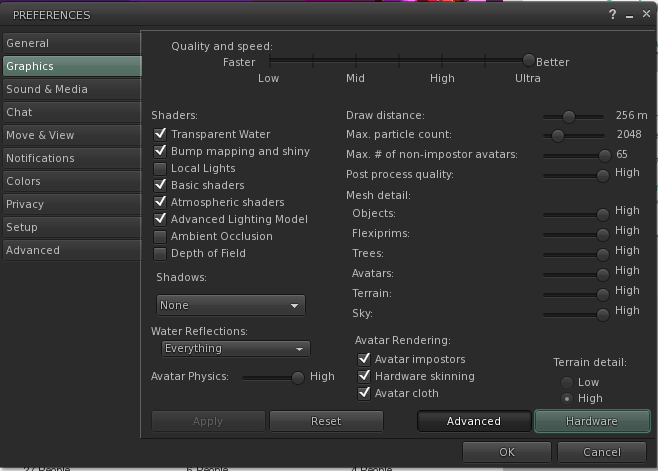
Task: Expand the Water Reflections dropdown
Action: point(235,349)
